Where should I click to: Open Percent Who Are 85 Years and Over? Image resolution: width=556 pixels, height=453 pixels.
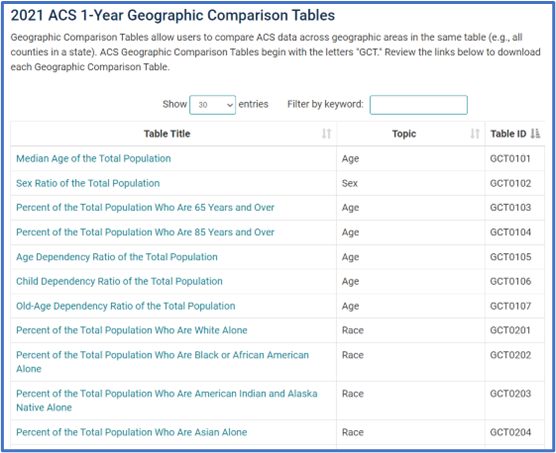click(x=145, y=232)
